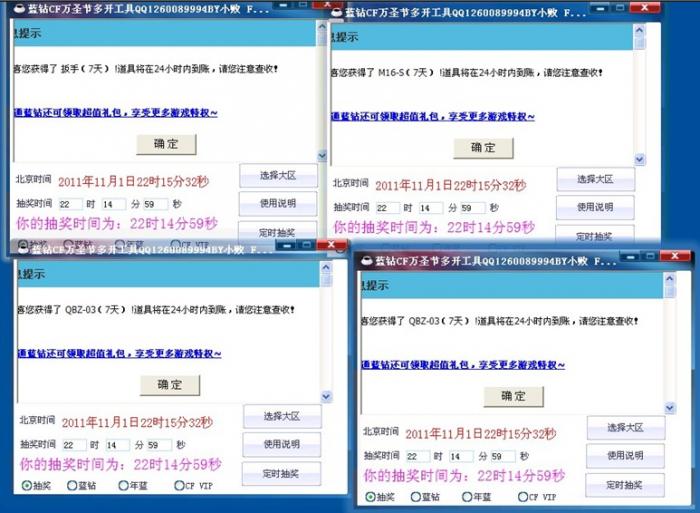Open 选择大区 in the bottom-left window
Screen dimensions: 700x513
coord(282,416)
